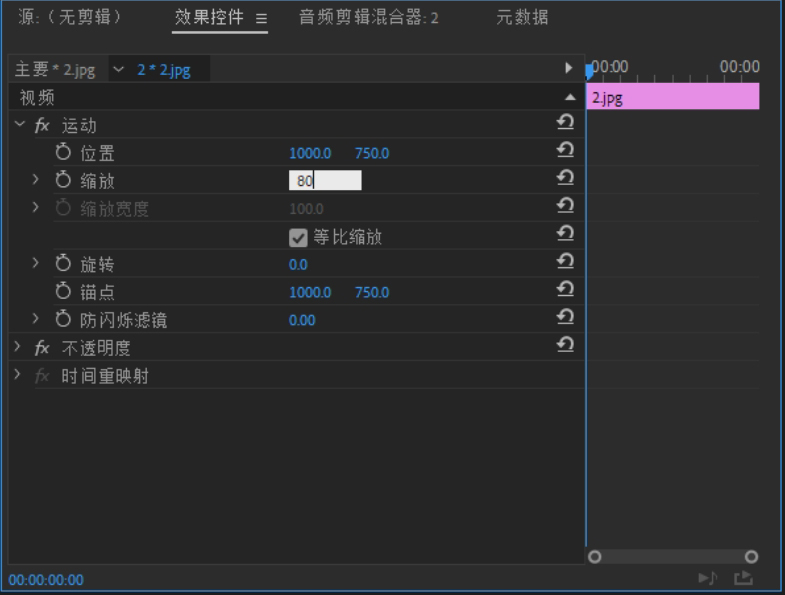Click the export frame/send icon at bottom right

[x=743, y=578]
